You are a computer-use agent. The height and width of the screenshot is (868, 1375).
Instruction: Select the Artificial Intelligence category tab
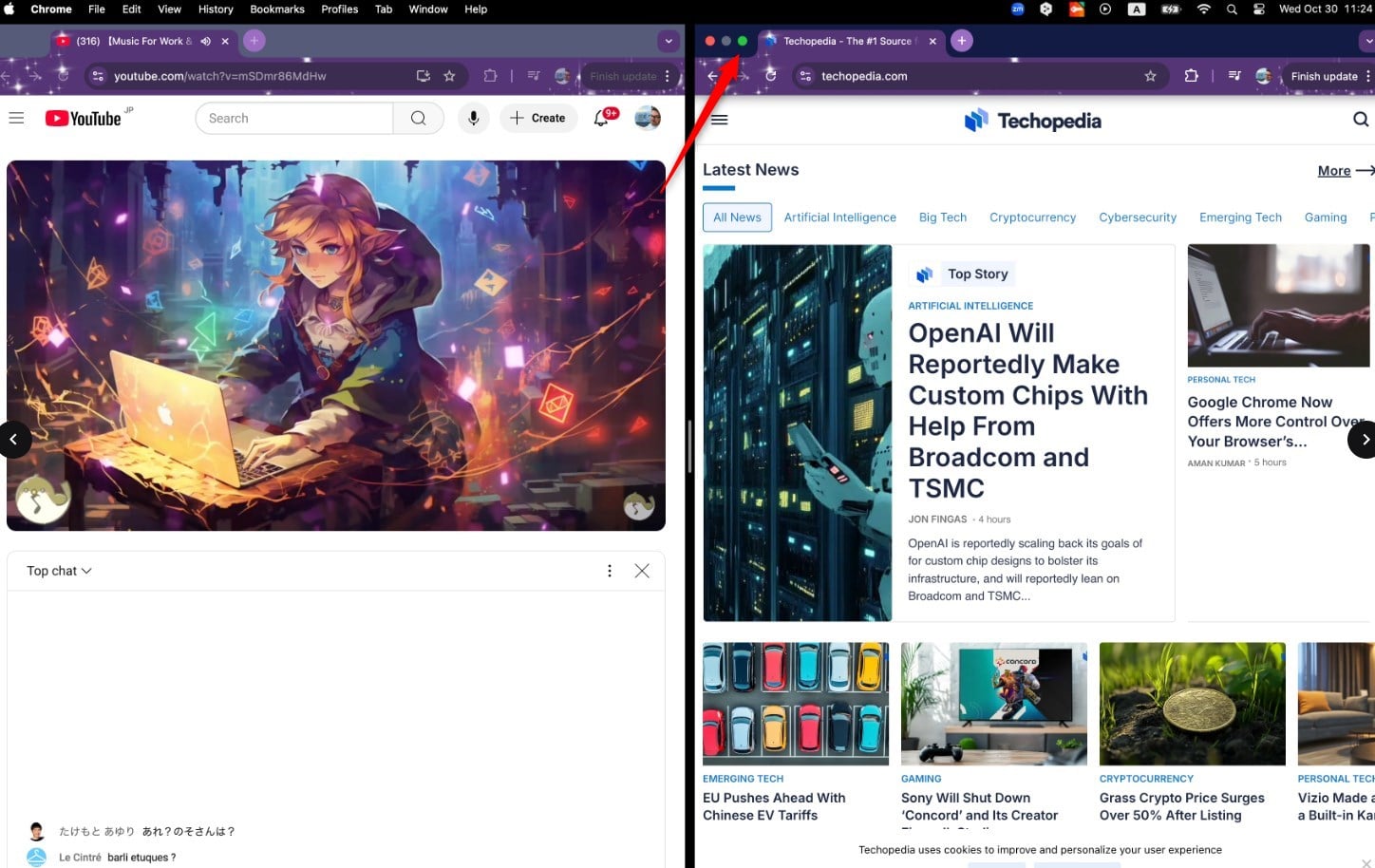tap(839, 217)
